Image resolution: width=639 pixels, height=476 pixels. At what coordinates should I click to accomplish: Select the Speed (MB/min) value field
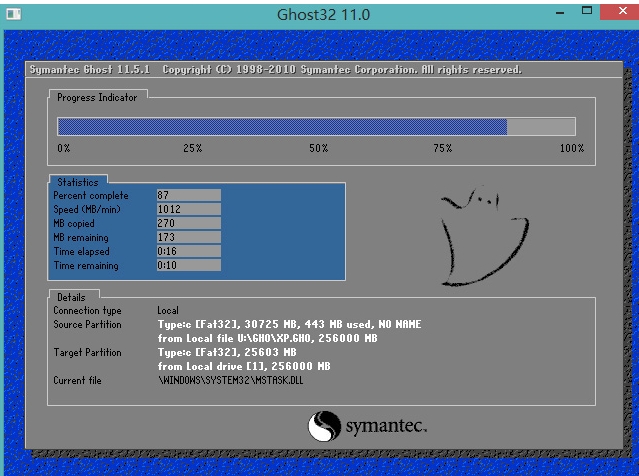click(x=188, y=209)
